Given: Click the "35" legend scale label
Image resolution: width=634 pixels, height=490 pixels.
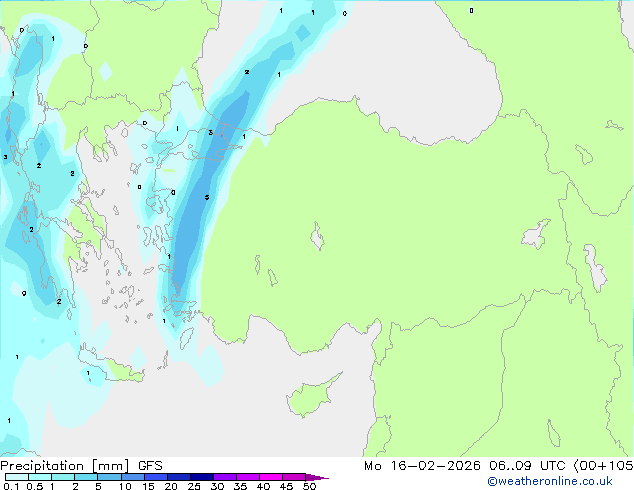Looking at the screenshot, I should coord(240,486).
